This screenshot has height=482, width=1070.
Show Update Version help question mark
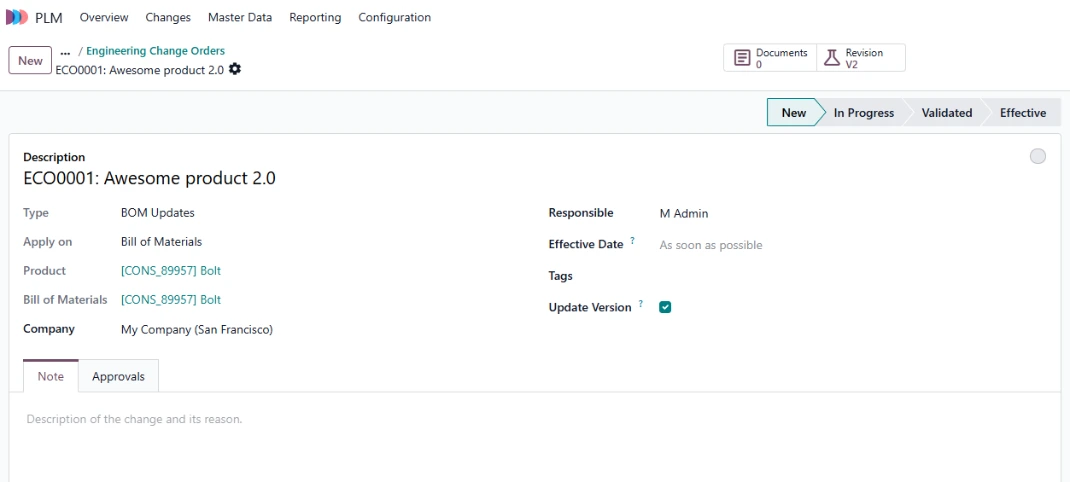point(641,304)
